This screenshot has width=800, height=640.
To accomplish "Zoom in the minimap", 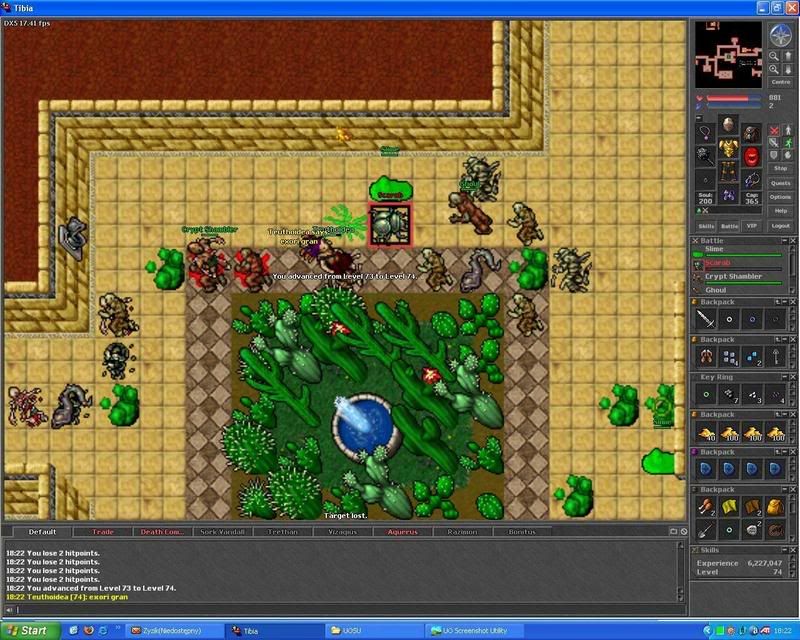I will click(774, 69).
